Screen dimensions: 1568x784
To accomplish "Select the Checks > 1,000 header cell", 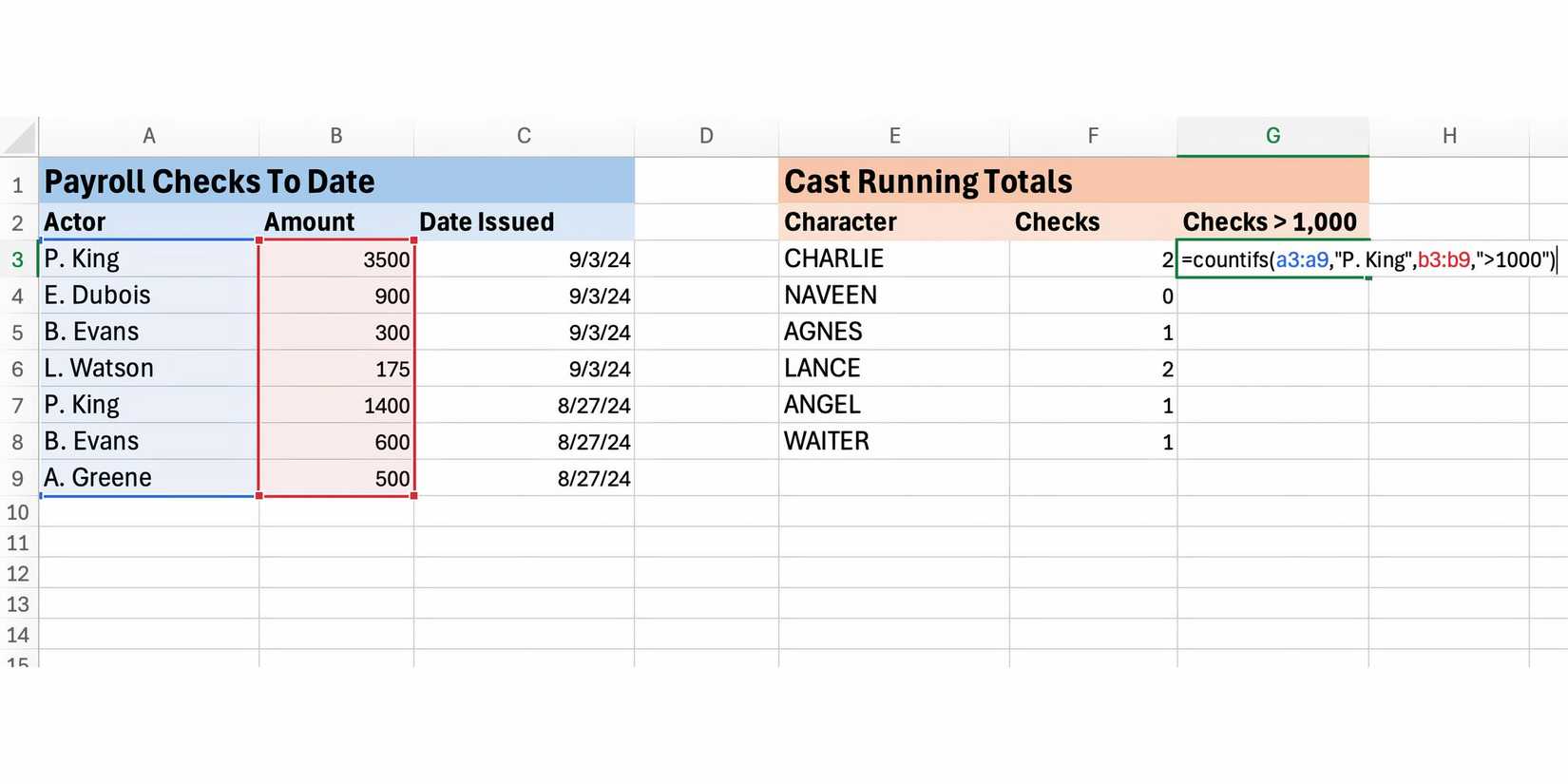I will click(1272, 222).
